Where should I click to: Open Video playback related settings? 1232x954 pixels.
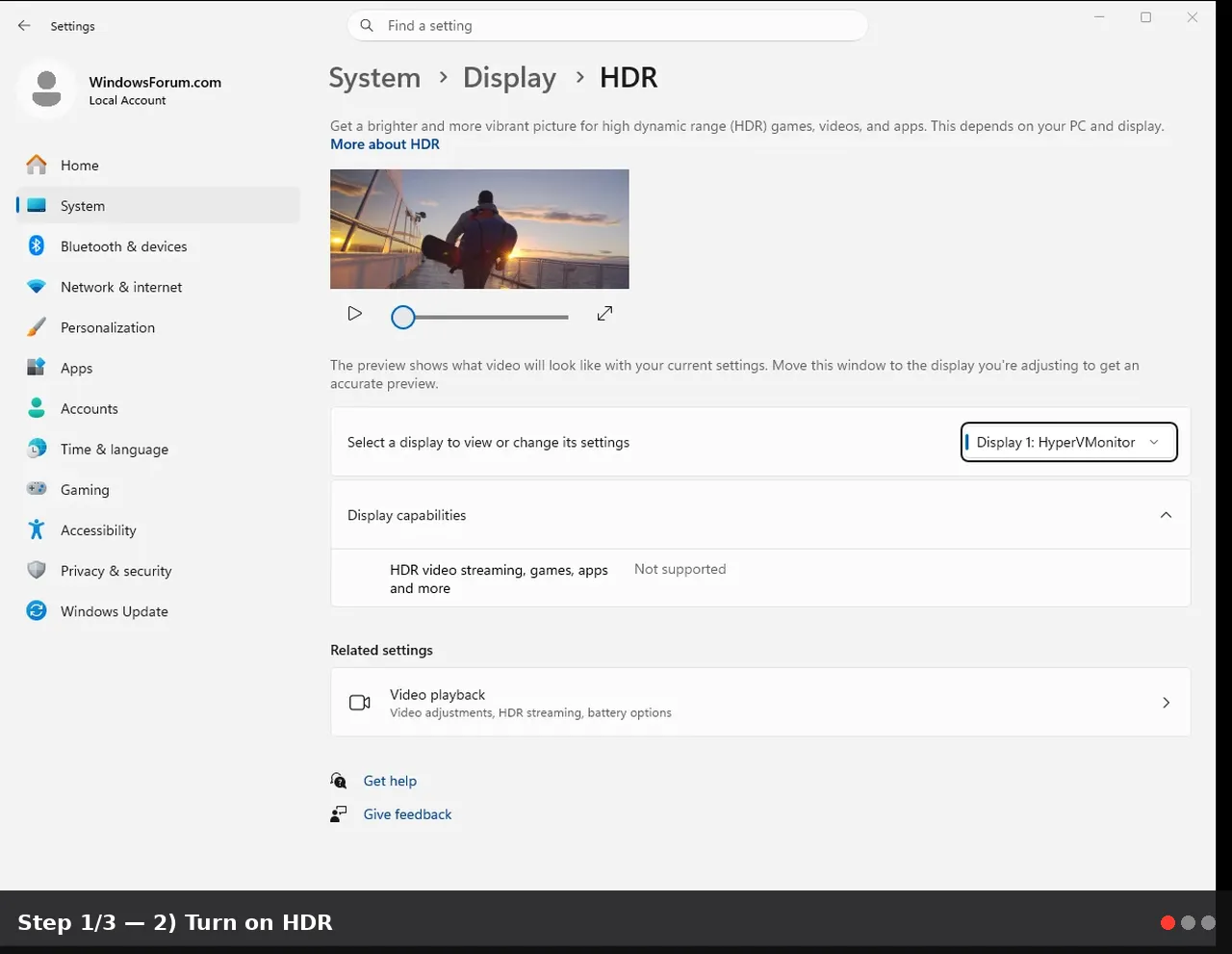pos(760,703)
